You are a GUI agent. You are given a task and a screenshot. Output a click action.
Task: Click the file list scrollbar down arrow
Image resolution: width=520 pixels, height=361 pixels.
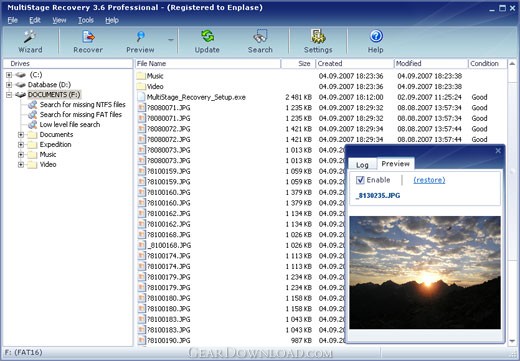pos(512,341)
